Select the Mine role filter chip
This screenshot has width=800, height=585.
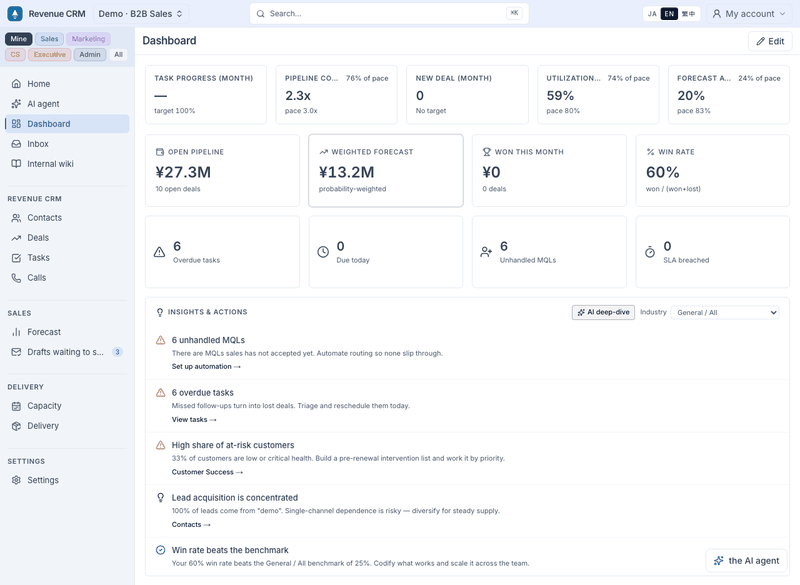click(18, 39)
